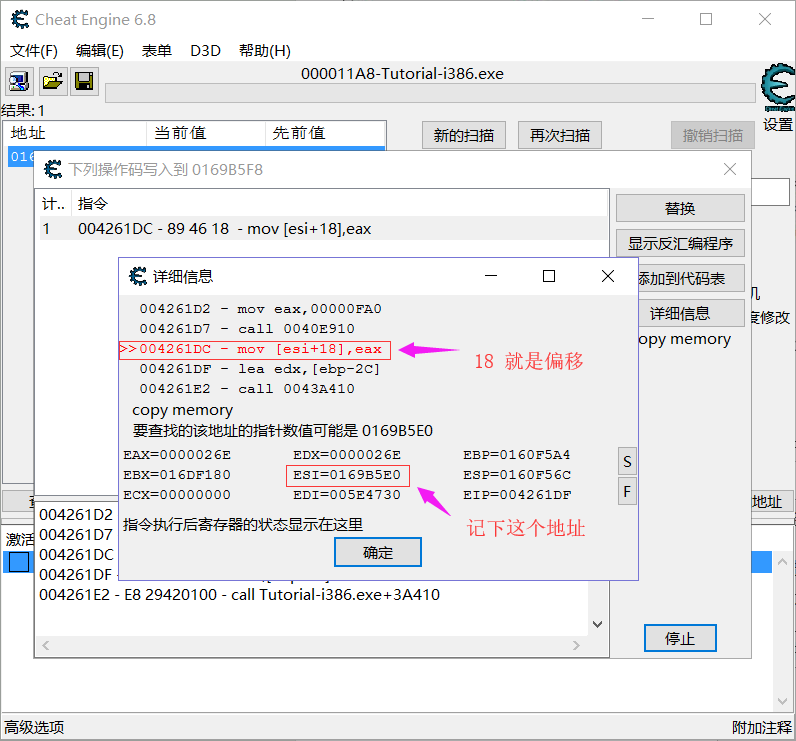Close the opcode writes window 0169B5F8
Image resolution: width=796 pixels, height=741 pixels.
[729, 169]
